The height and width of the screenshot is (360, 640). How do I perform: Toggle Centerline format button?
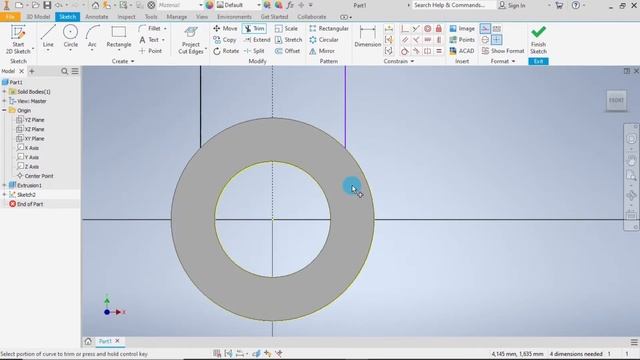point(485,40)
